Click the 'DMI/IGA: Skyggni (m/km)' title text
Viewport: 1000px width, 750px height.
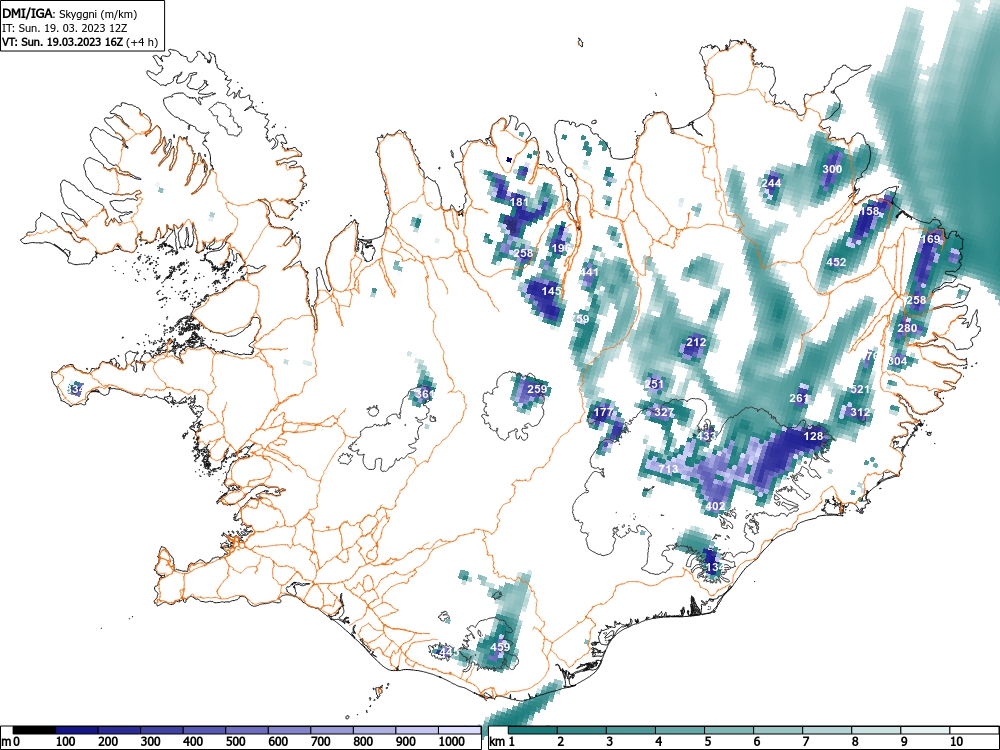click(70, 14)
